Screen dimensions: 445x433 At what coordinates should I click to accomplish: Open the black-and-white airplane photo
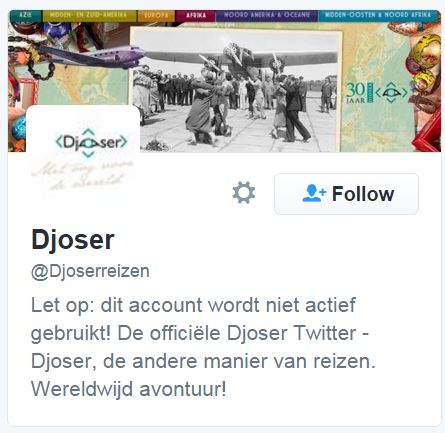click(236, 90)
